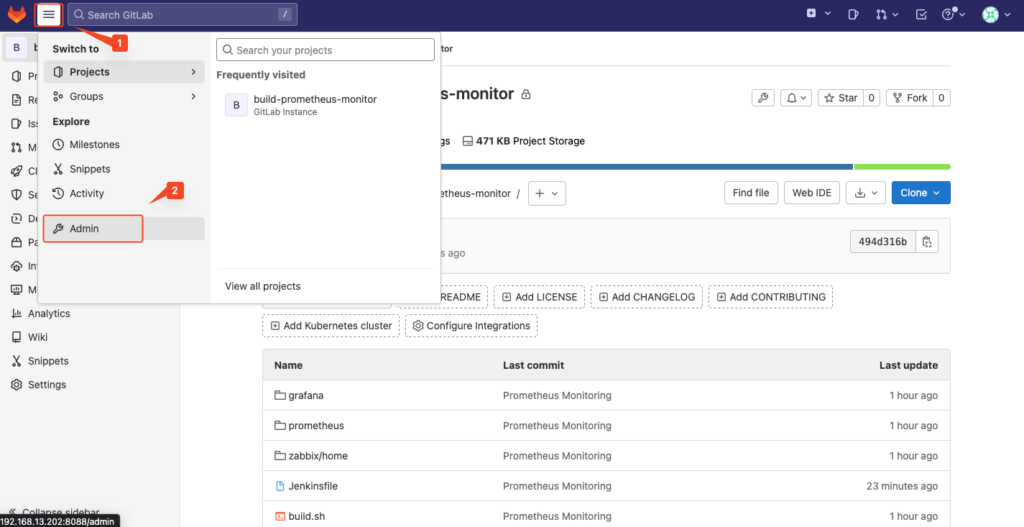Click the Activity history icon
The height and width of the screenshot is (527, 1024).
click(x=57, y=193)
